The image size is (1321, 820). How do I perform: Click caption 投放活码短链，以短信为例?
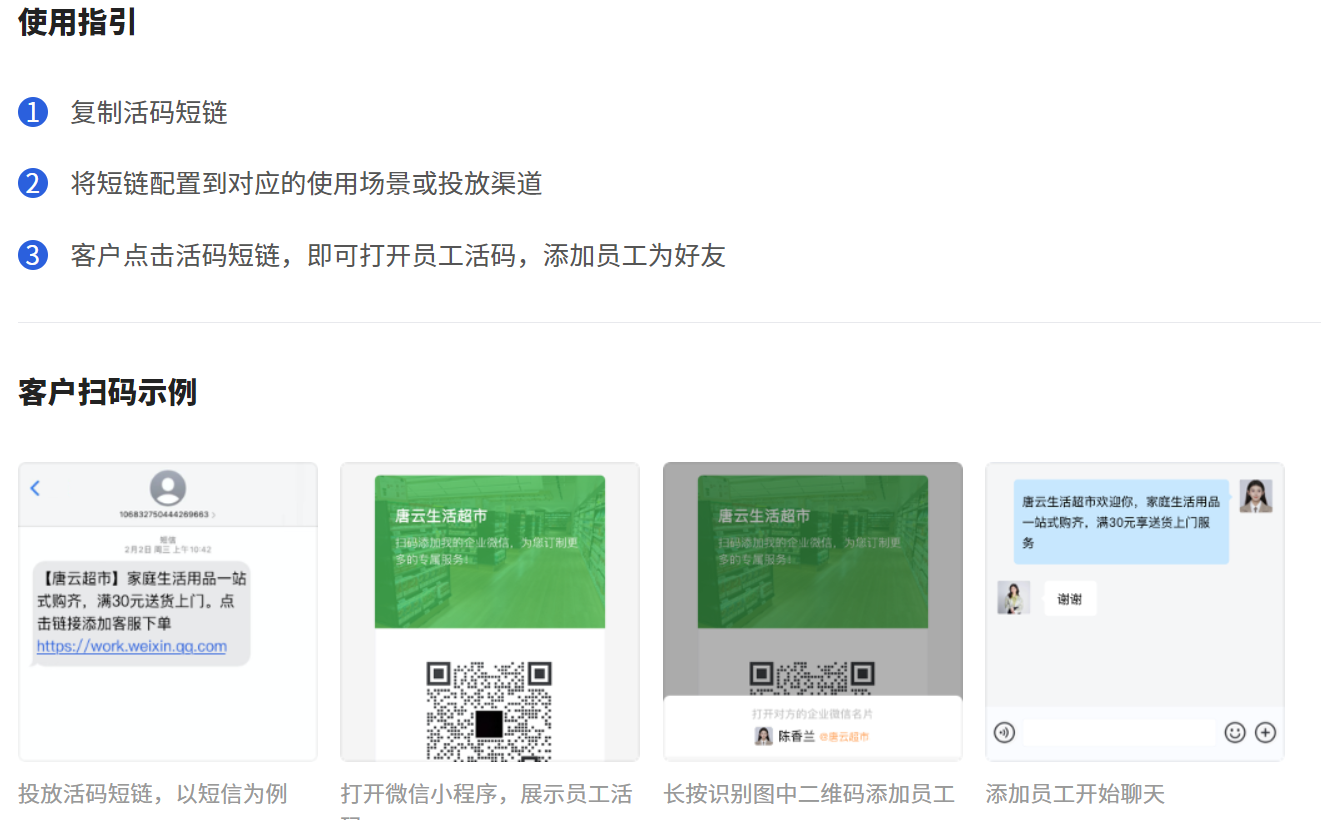point(153,794)
